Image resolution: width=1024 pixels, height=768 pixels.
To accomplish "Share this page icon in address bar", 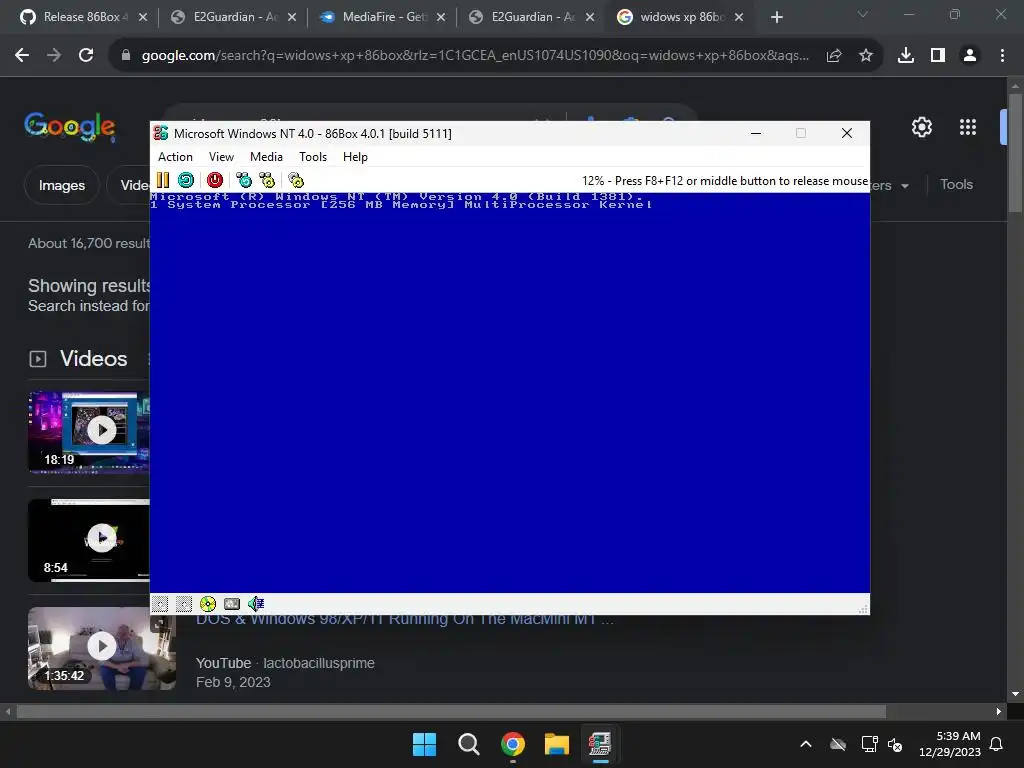I will pos(834,56).
